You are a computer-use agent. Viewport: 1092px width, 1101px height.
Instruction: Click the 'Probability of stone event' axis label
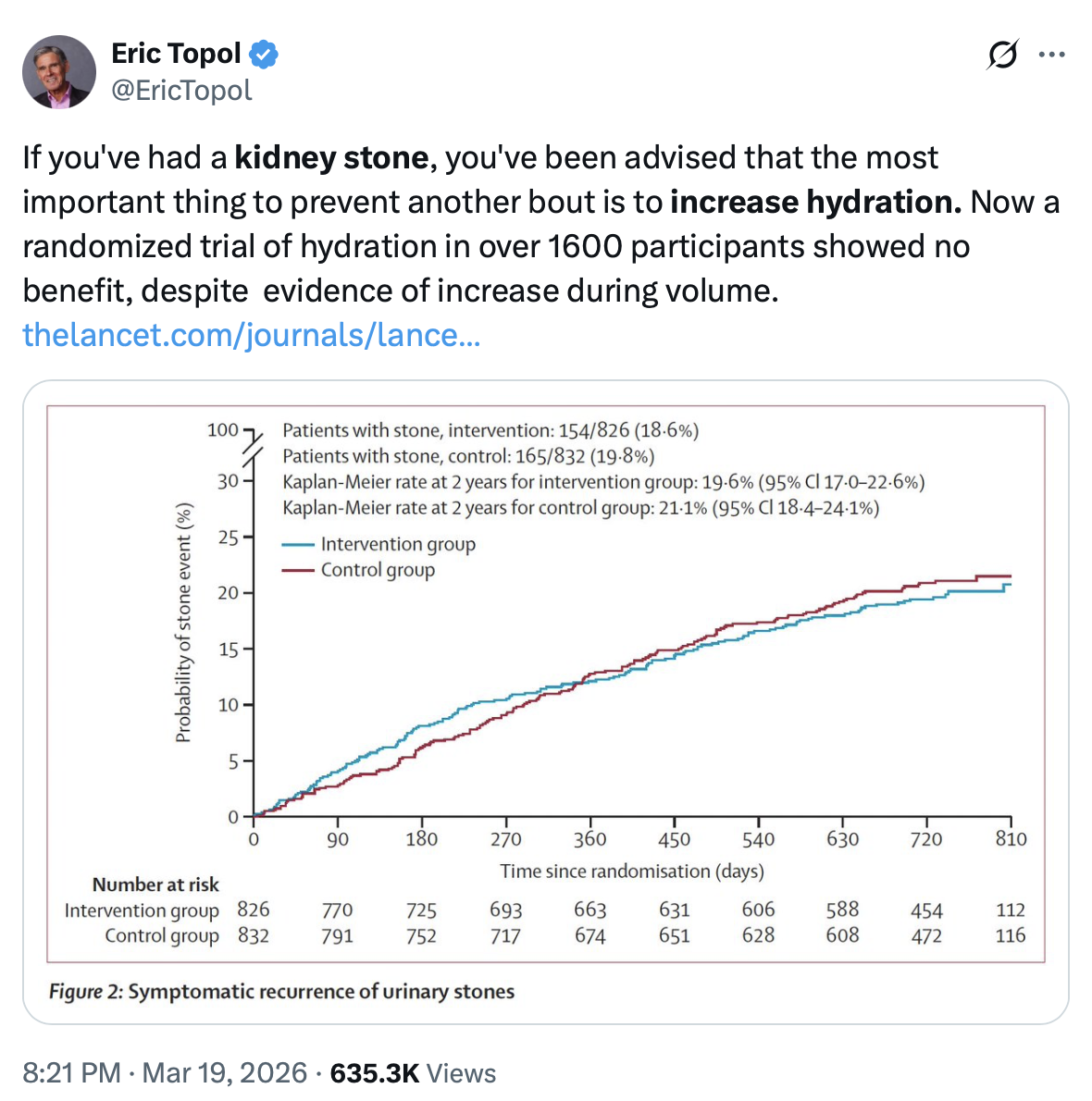tap(183, 623)
